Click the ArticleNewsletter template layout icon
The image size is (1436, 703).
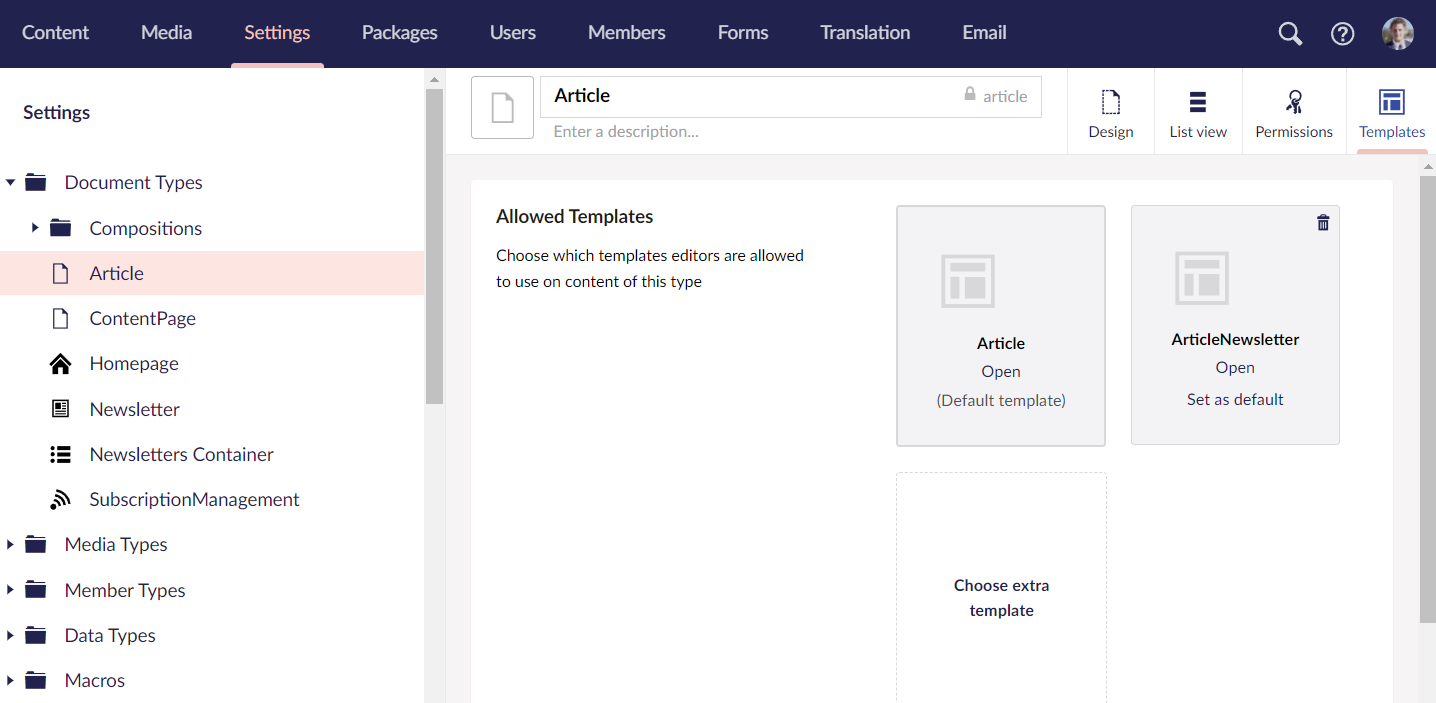point(1202,277)
